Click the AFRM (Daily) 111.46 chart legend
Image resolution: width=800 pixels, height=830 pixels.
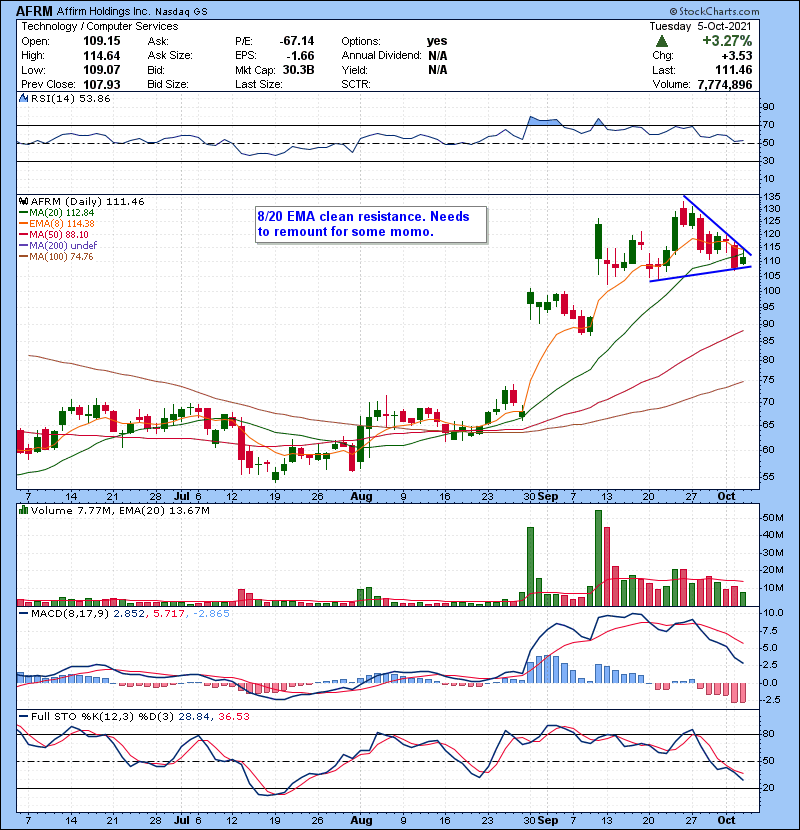[x=87, y=202]
